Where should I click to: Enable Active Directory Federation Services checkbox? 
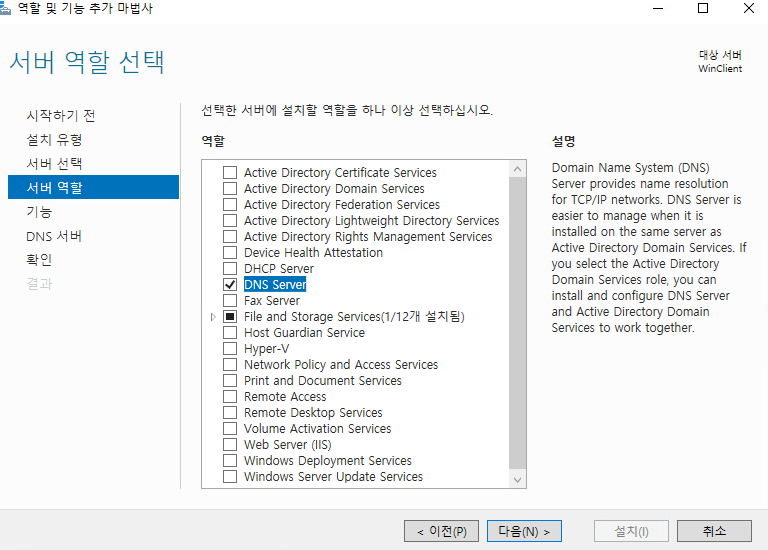pos(230,204)
